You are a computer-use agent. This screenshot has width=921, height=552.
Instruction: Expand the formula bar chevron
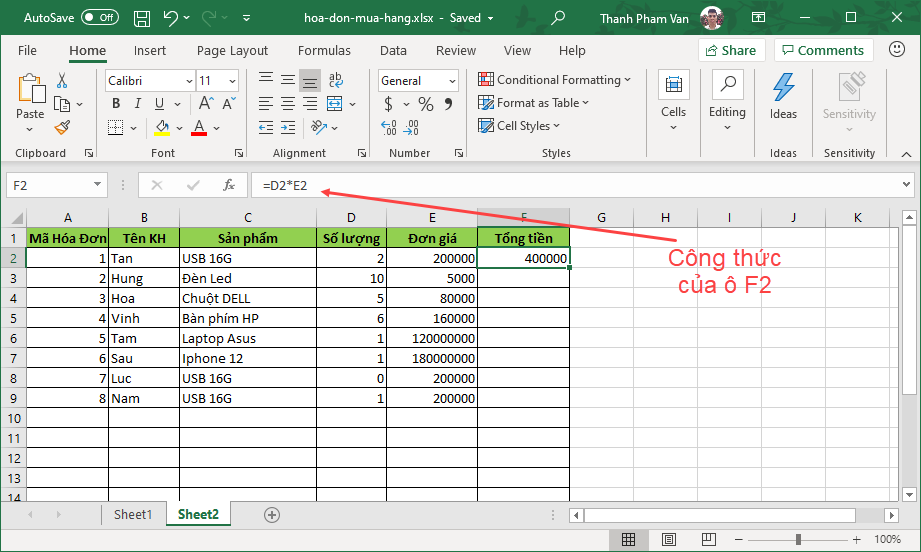tap(906, 184)
